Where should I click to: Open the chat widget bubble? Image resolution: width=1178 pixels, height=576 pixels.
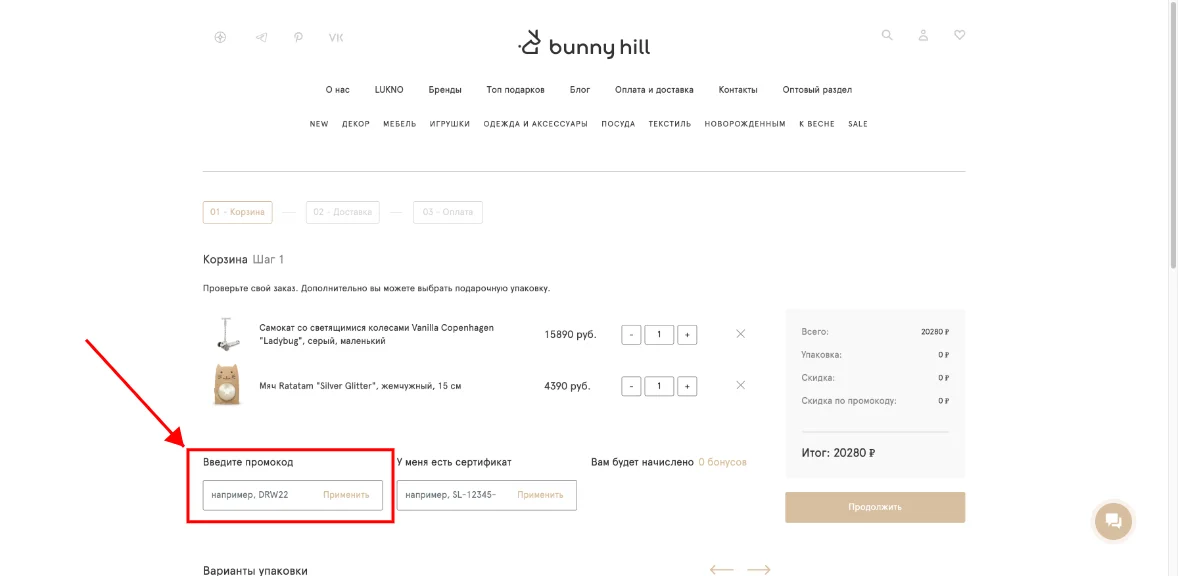pyautogui.click(x=1112, y=521)
